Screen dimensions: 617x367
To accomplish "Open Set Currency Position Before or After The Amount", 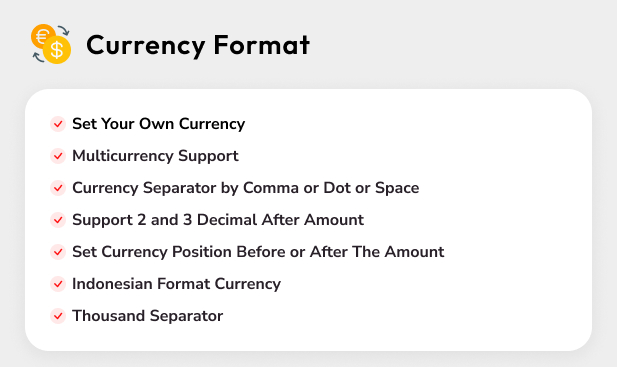I will (x=258, y=252).
